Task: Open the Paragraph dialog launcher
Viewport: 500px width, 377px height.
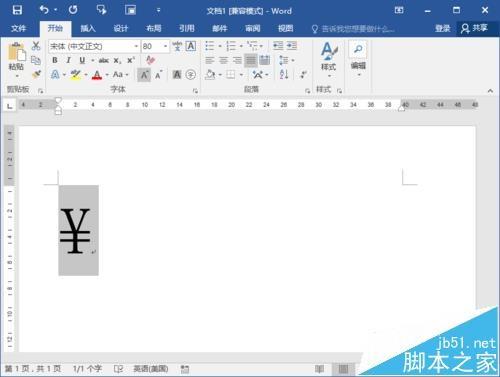Action: (x=307, y=91)
